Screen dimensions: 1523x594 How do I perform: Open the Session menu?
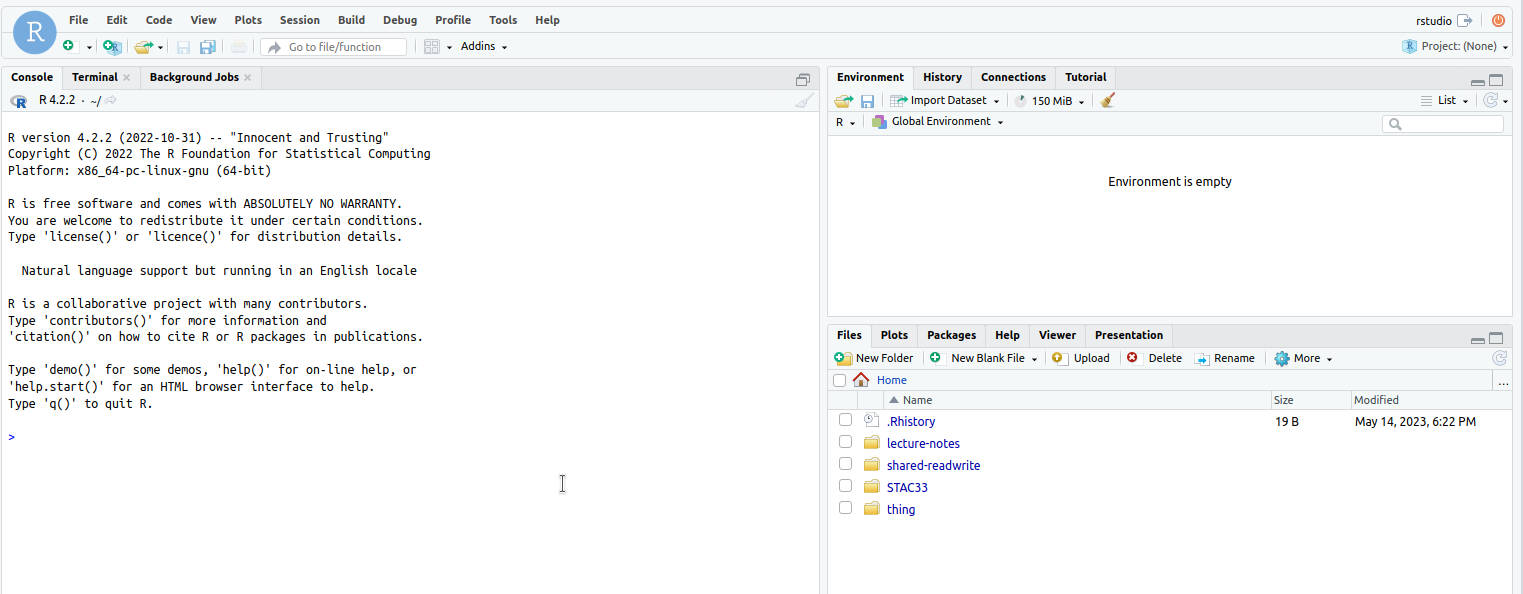point(299,20)
